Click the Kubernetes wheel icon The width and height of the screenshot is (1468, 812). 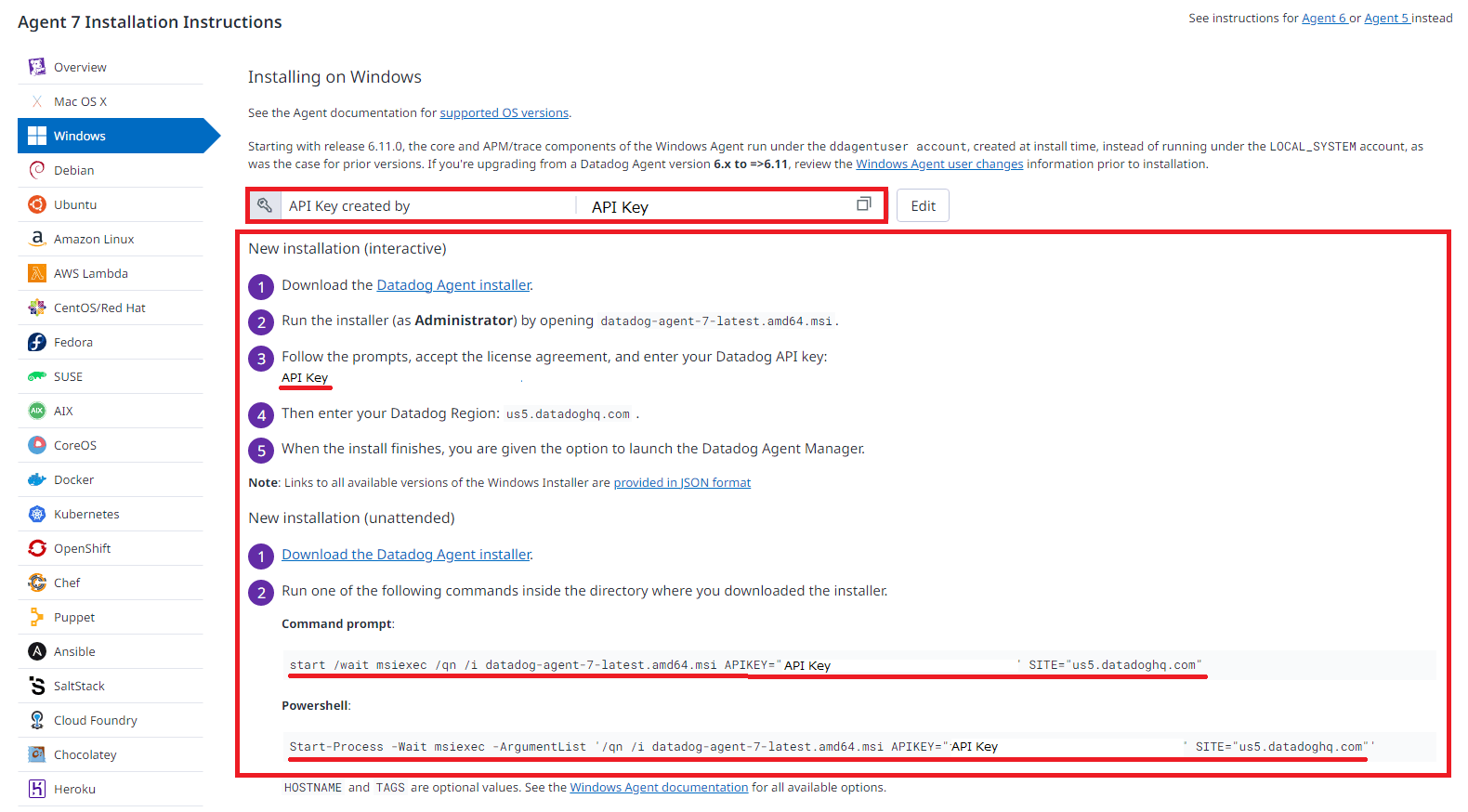pyautogui.click(x=37, y=514)
